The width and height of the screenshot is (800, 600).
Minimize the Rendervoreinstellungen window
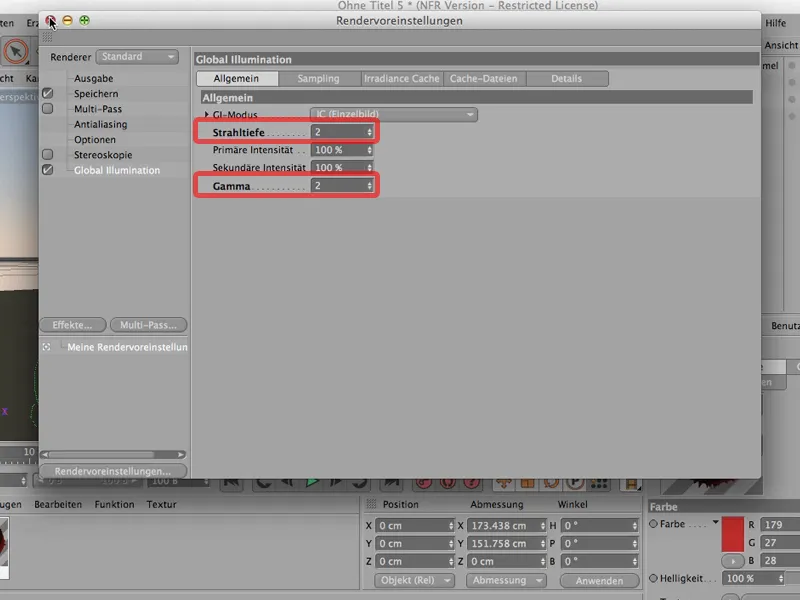click(x=67, y=20)
